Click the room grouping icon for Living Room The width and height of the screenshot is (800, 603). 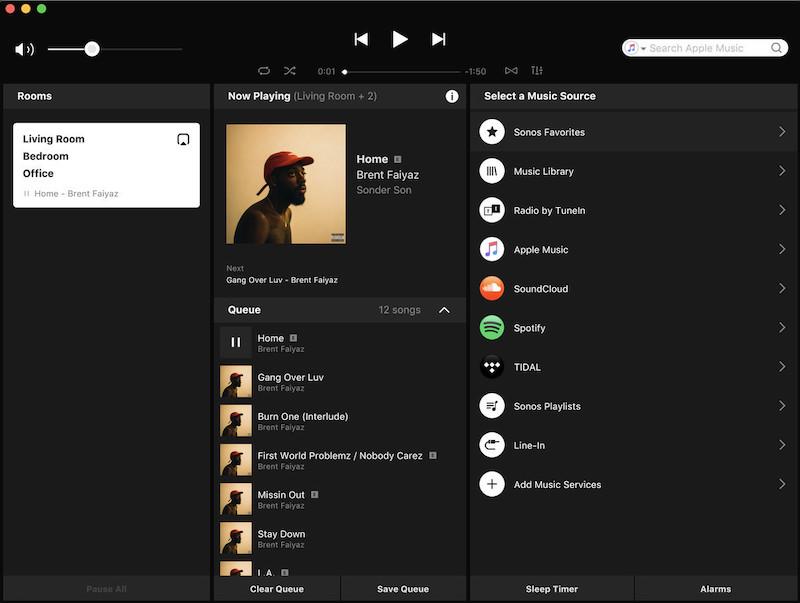point(183,140)
